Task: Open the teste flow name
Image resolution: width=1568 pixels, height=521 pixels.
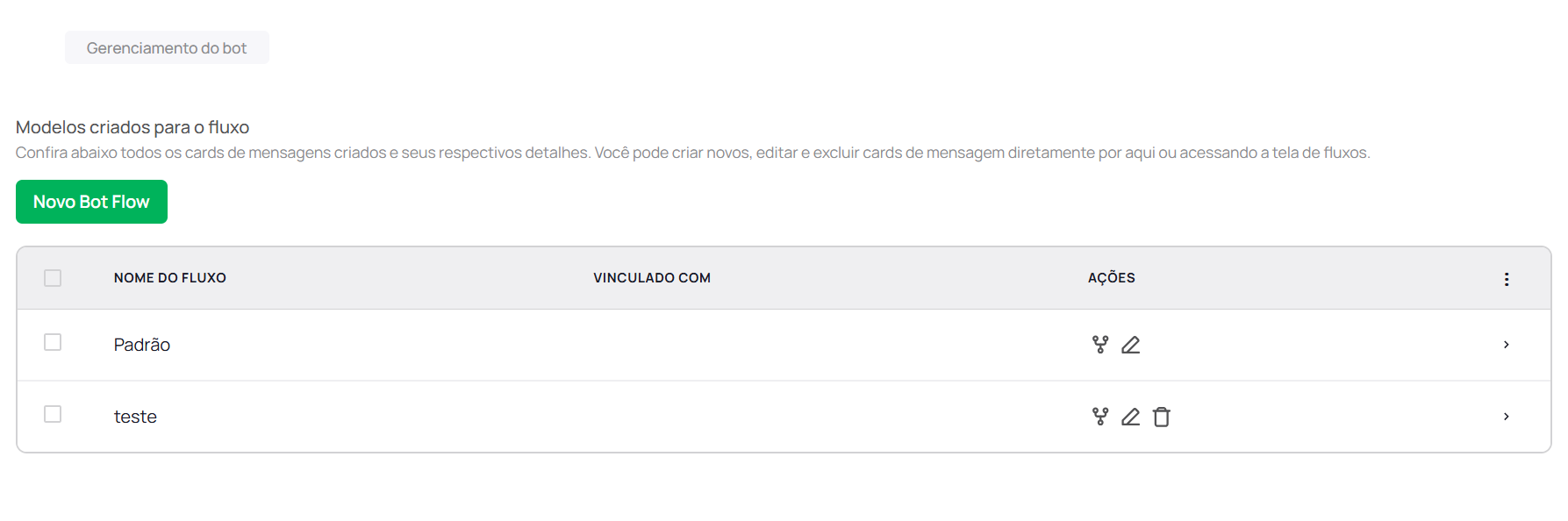Action: pyautogui.click(x=135, y=417)
